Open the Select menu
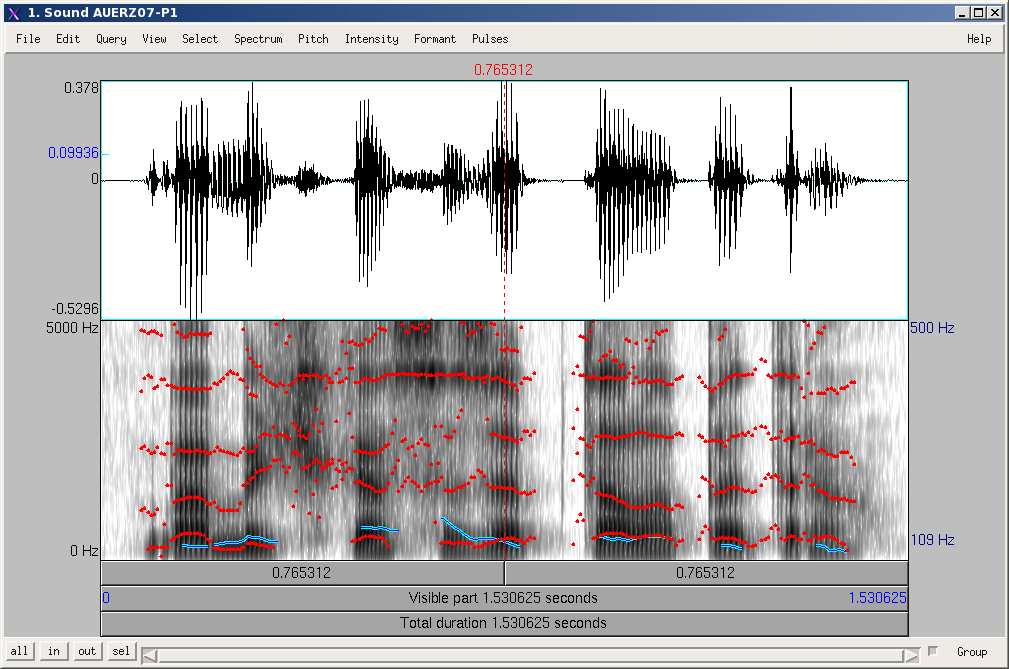 pyautogui.click(x=200, y=39)
